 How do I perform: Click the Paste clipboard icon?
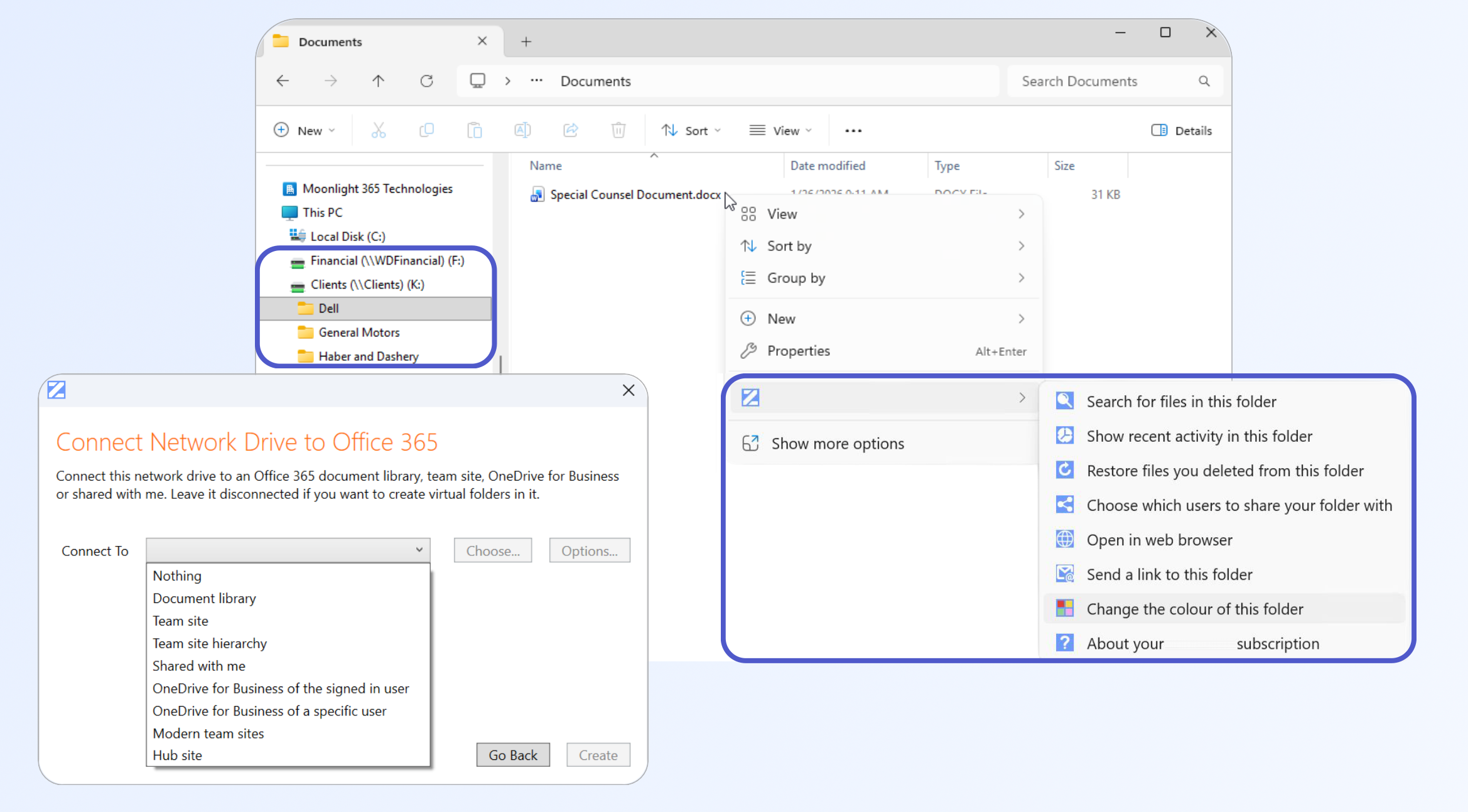pyautogui.click(x=475, y=131)
